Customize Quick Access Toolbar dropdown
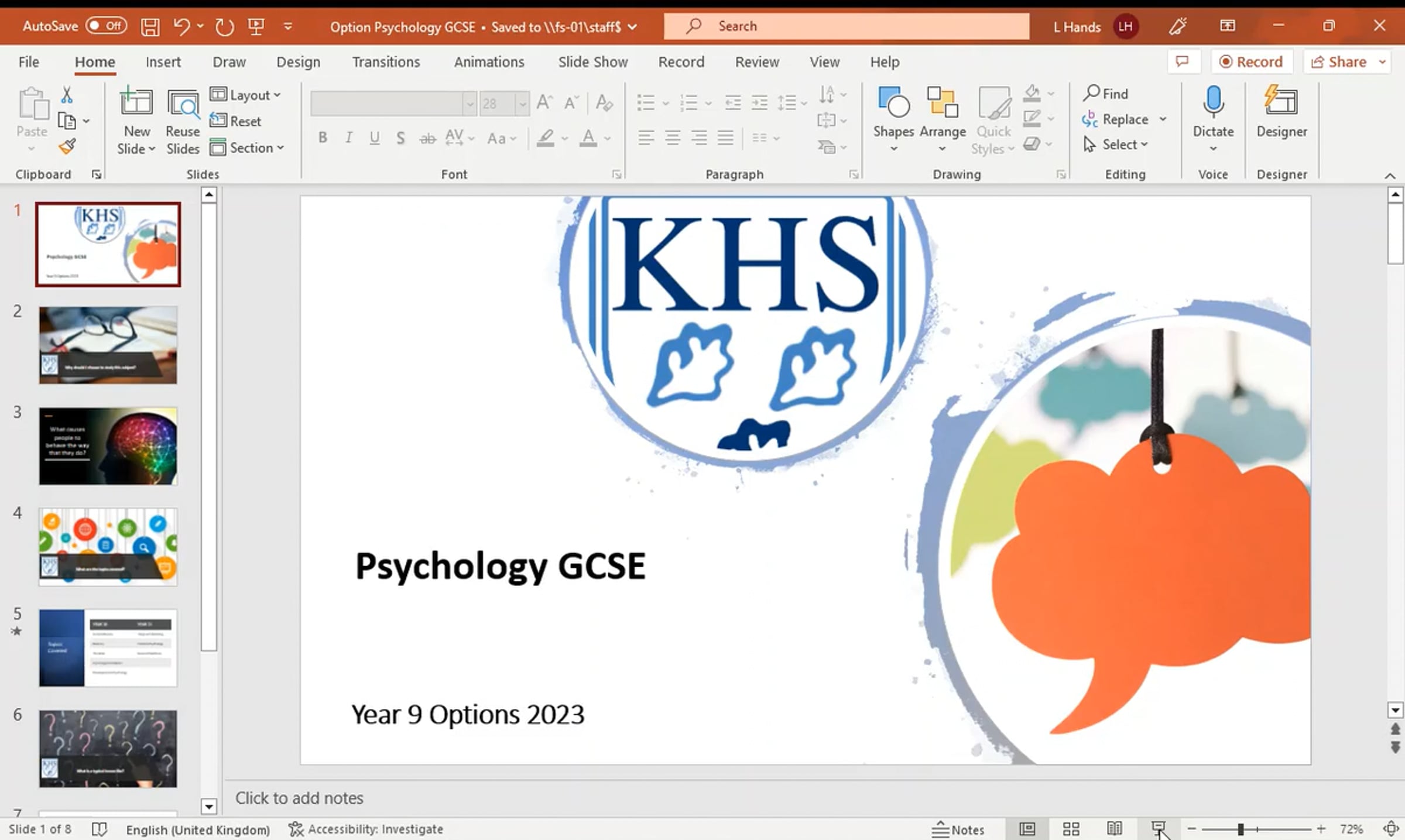1405x840 pixels. coord(287,26)
